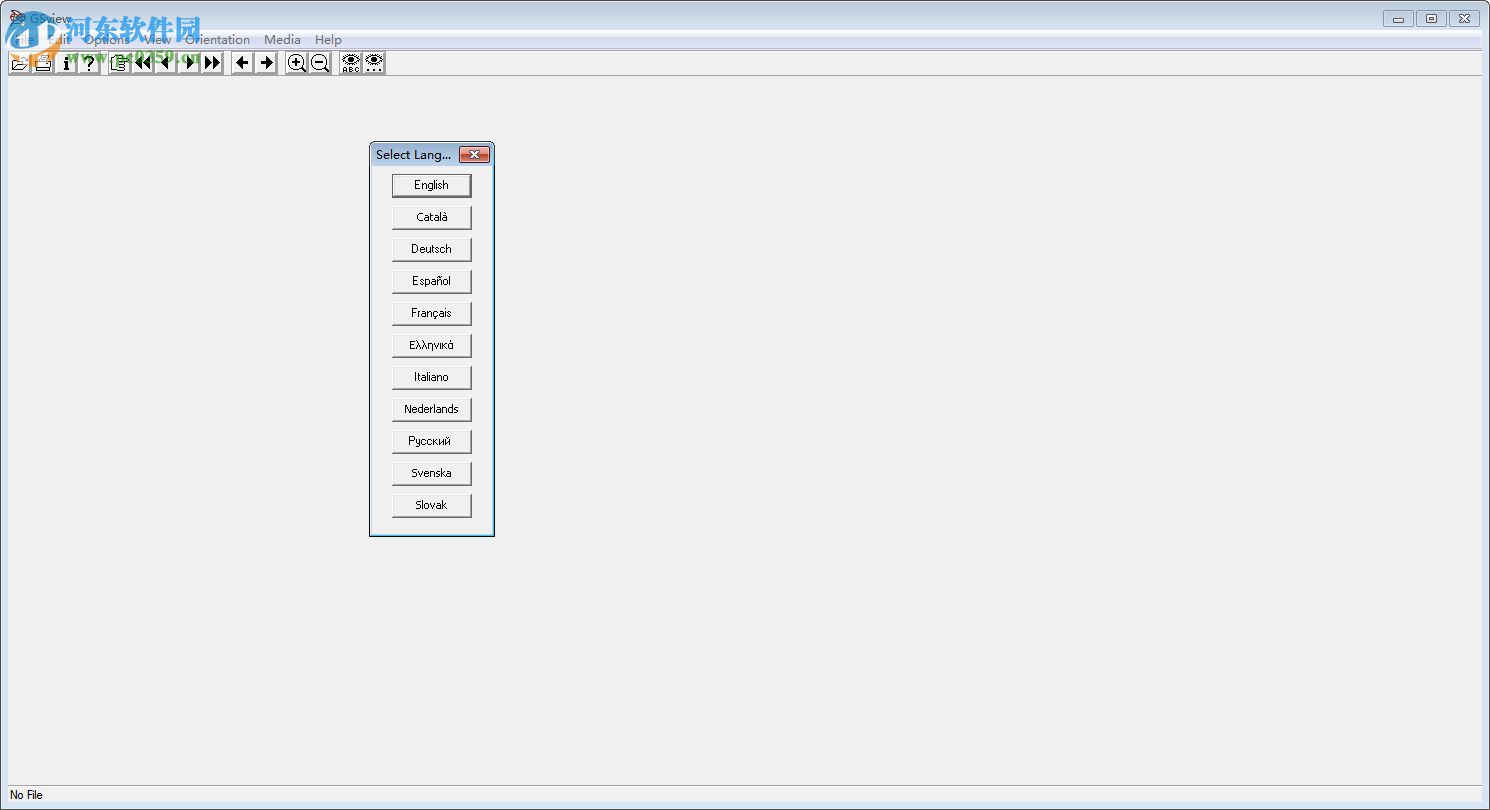
Task: Click the forward navigation arrow icon
Action: pos(266,63)
